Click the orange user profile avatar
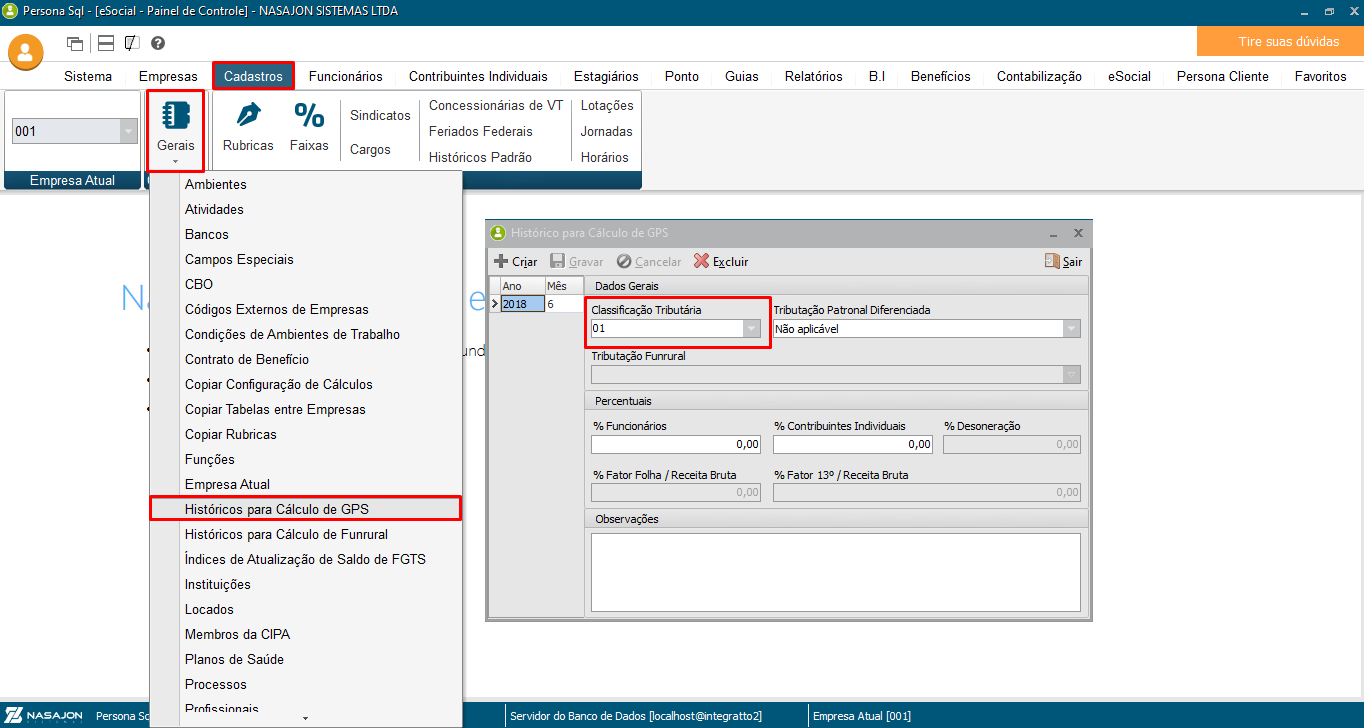1364x728 pixels. [x=26, y=52]
